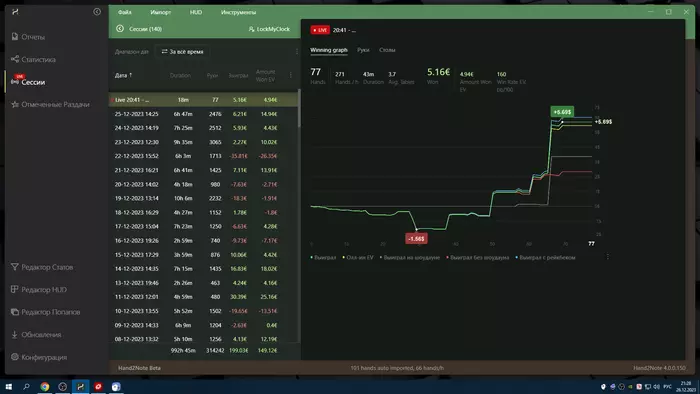Open the Отчеты reports section
Image resolution: width=700 pixels, height=394 pixels.
[x=28, y=37]
